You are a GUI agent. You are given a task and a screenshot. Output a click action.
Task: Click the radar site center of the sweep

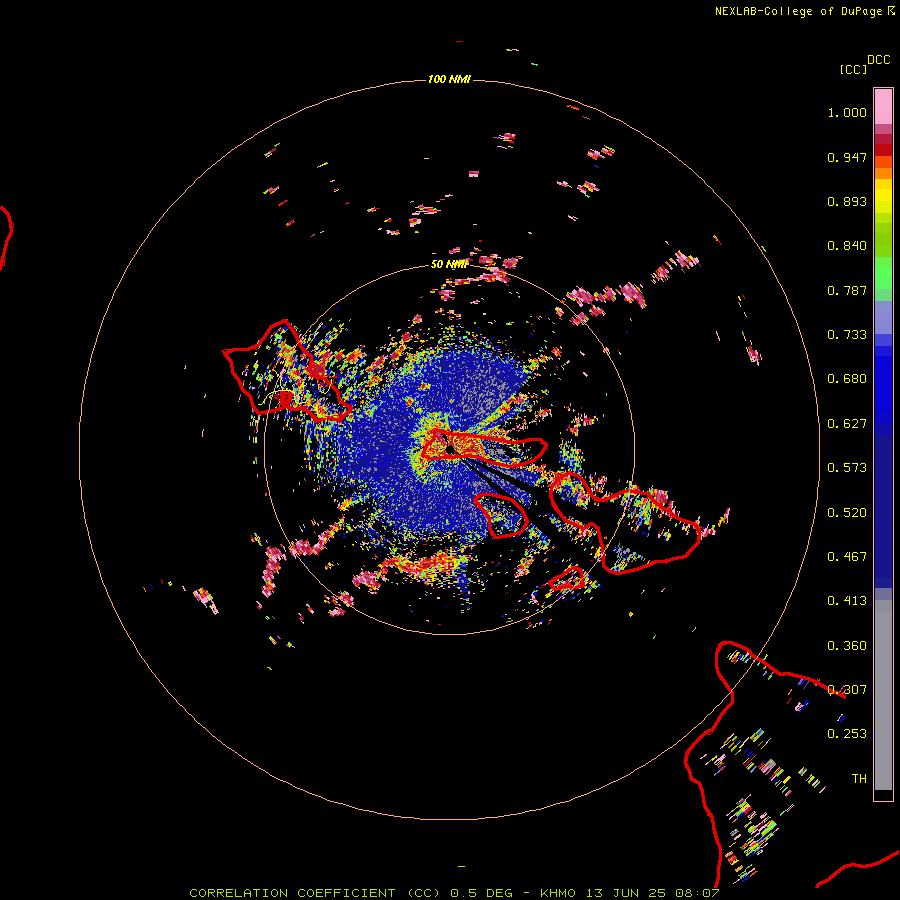(451, 449)
